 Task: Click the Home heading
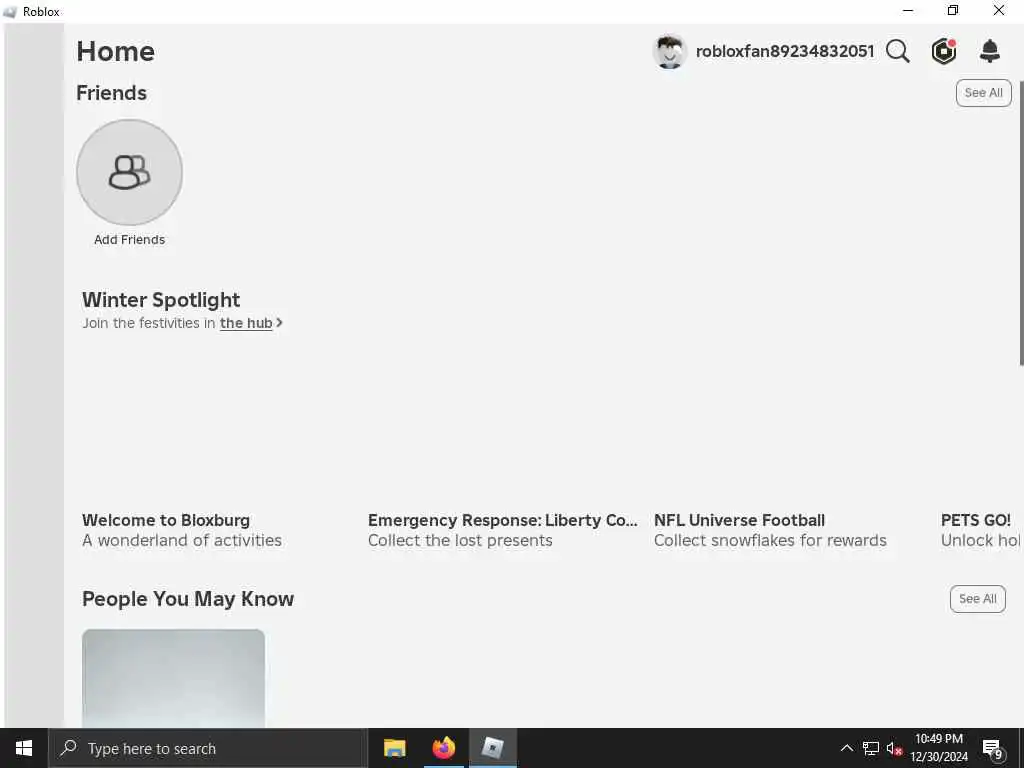(116, 52)
